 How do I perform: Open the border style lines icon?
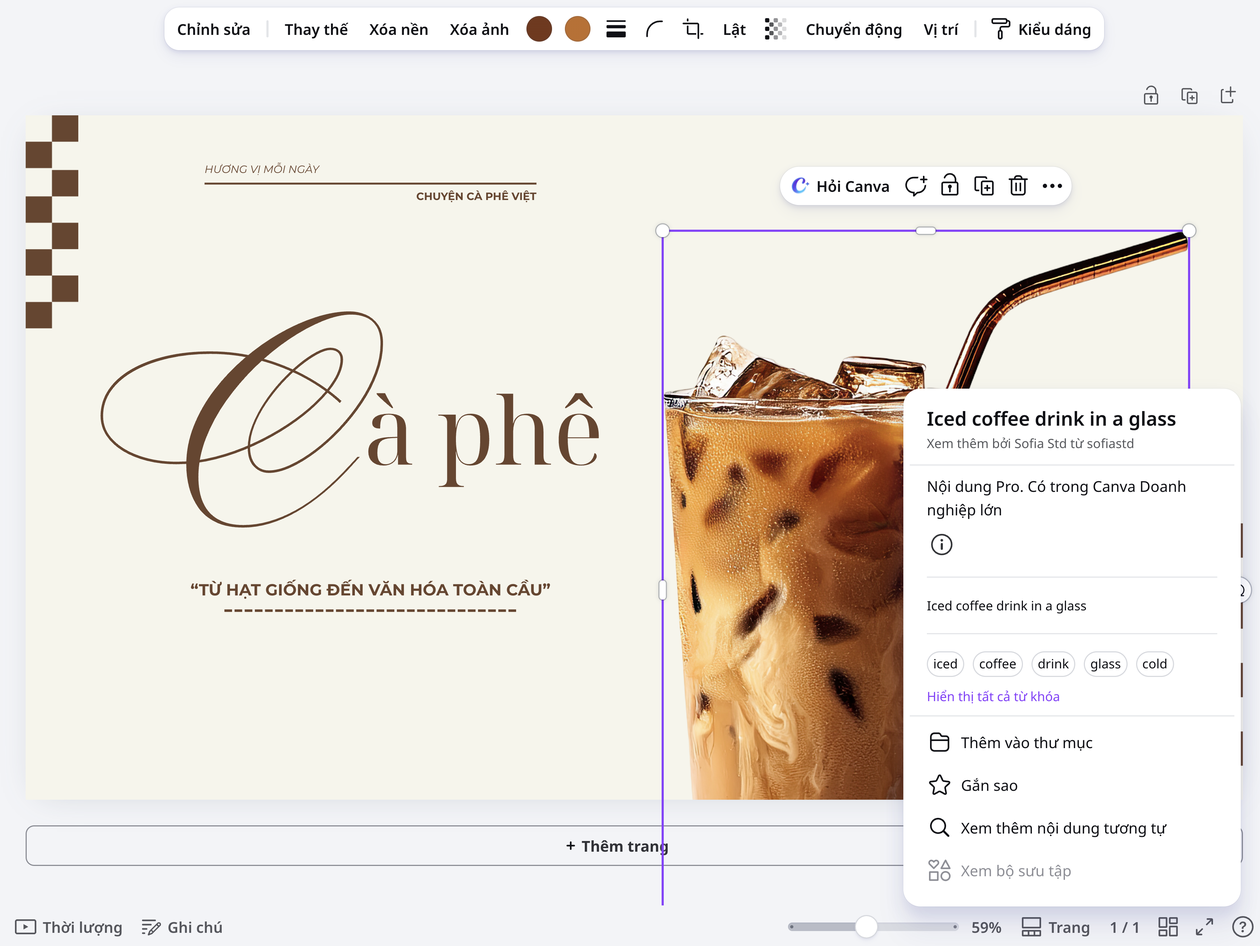click(x=616, y=29)
